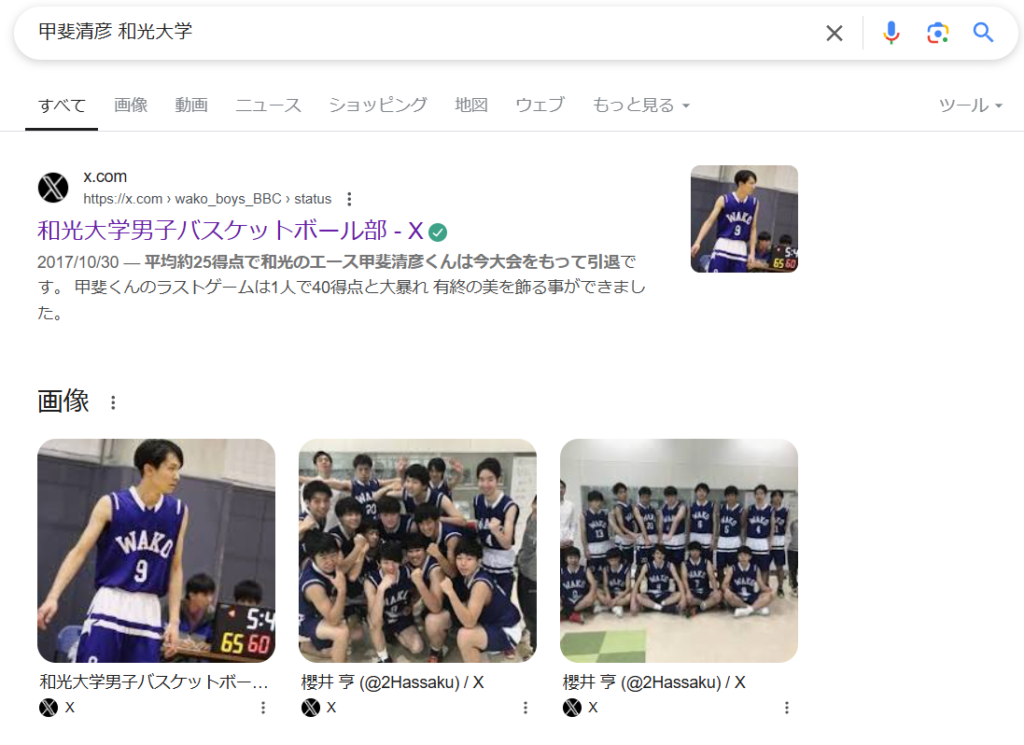
Task: Open Google Lens image search icon
Action: pos(937,33)
